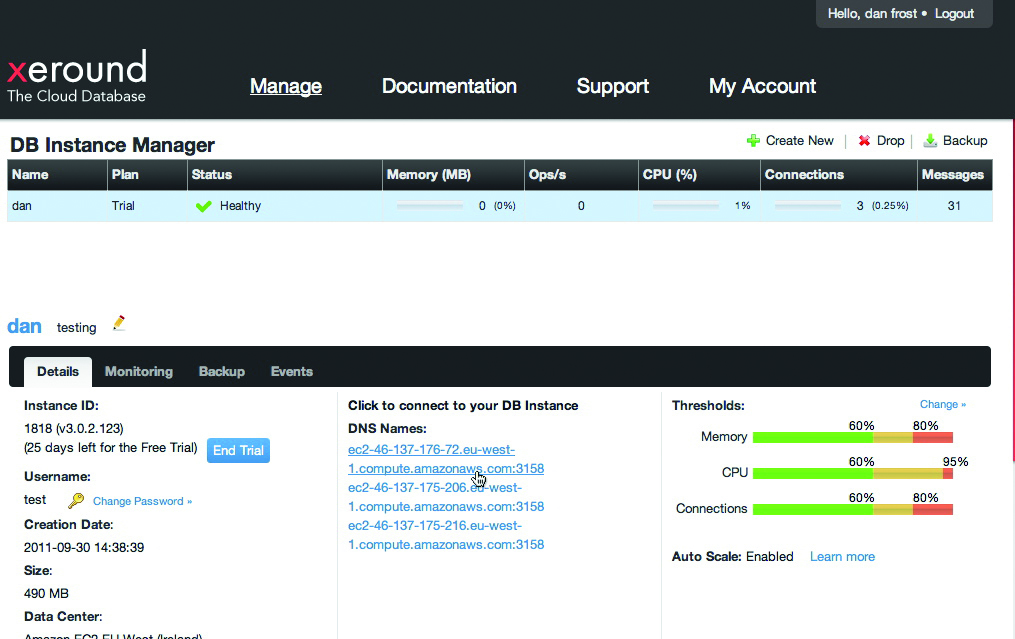Switch to the Monitoring tab
This screenshot has height=639, width=1015.
pyautogui.click(x=139, y=372)
